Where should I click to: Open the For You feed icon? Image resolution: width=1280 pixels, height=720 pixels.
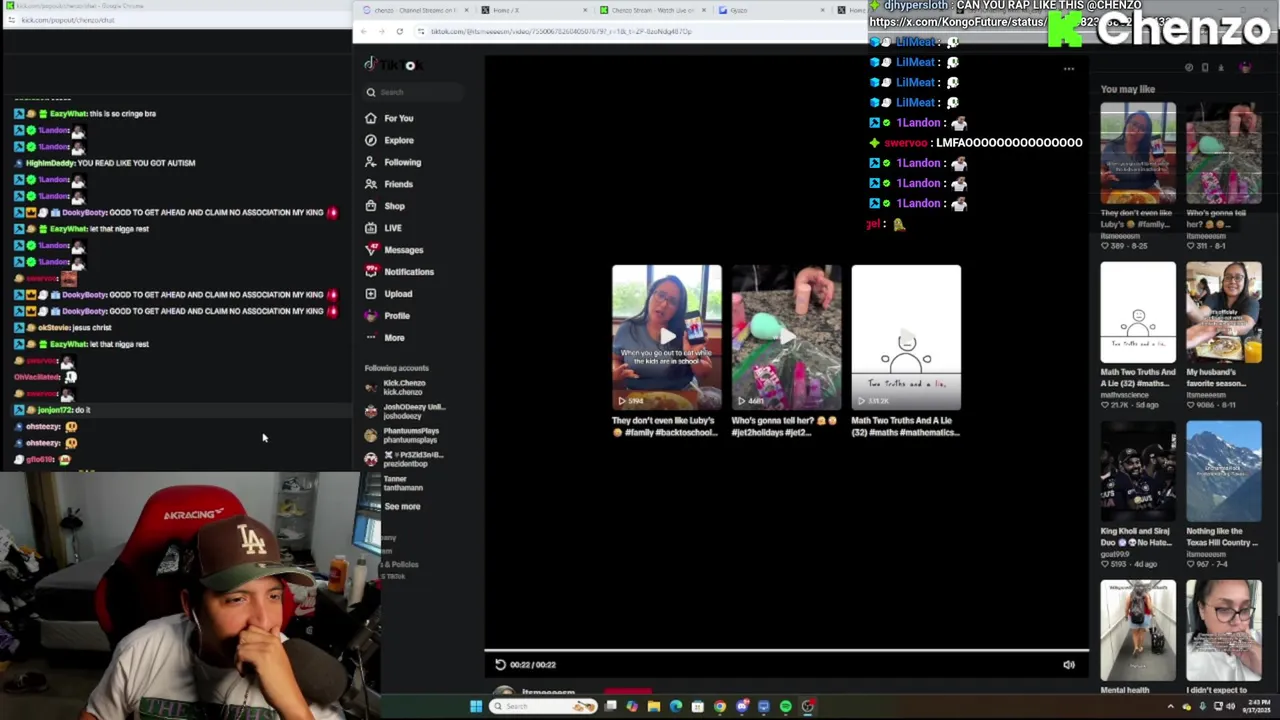pyautogui.click(x=371, y=118)
